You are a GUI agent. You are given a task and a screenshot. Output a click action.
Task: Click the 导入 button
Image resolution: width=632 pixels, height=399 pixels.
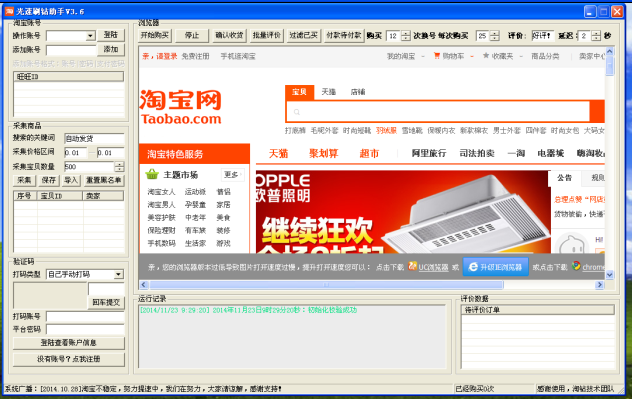(x=71, y=181)
